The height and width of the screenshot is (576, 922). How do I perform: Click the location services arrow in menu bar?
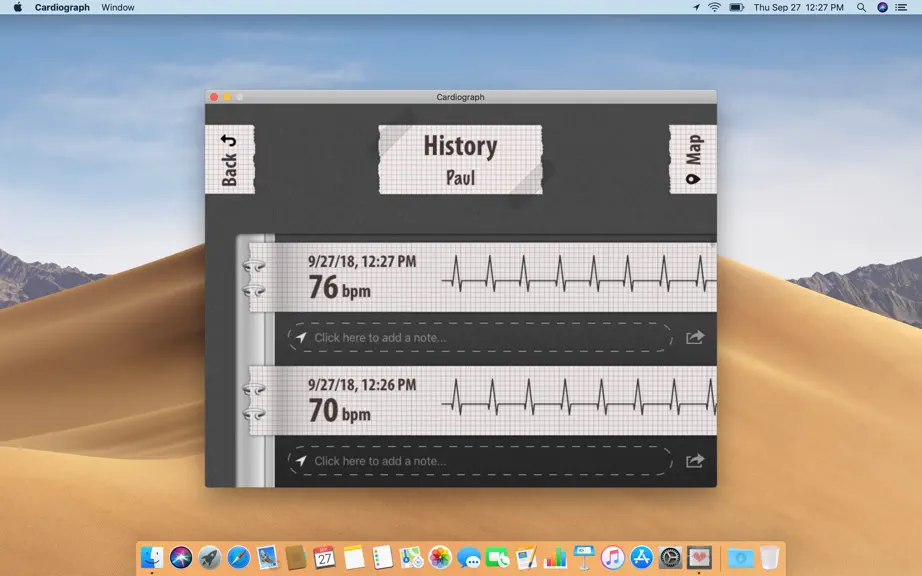click(696, 7)
